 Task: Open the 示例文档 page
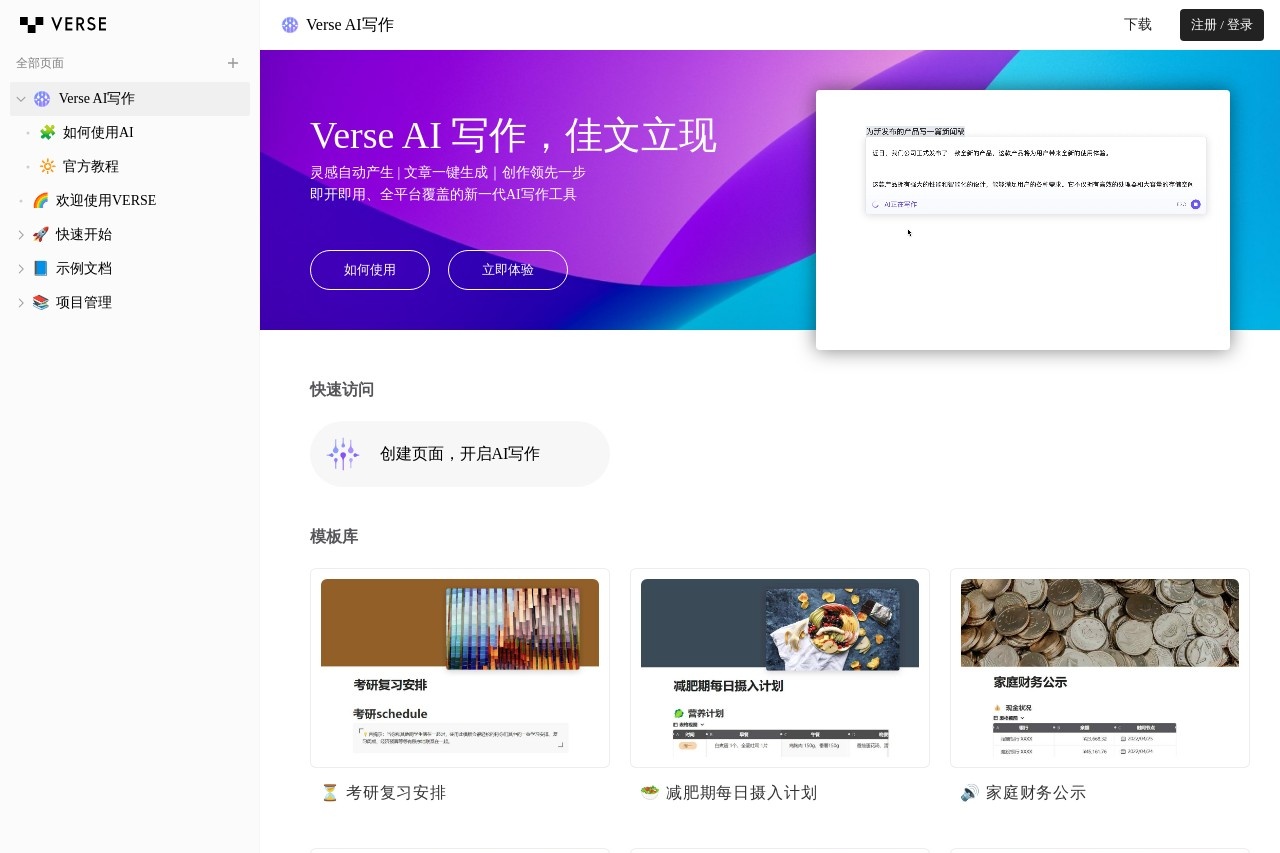tap(84, 268)
